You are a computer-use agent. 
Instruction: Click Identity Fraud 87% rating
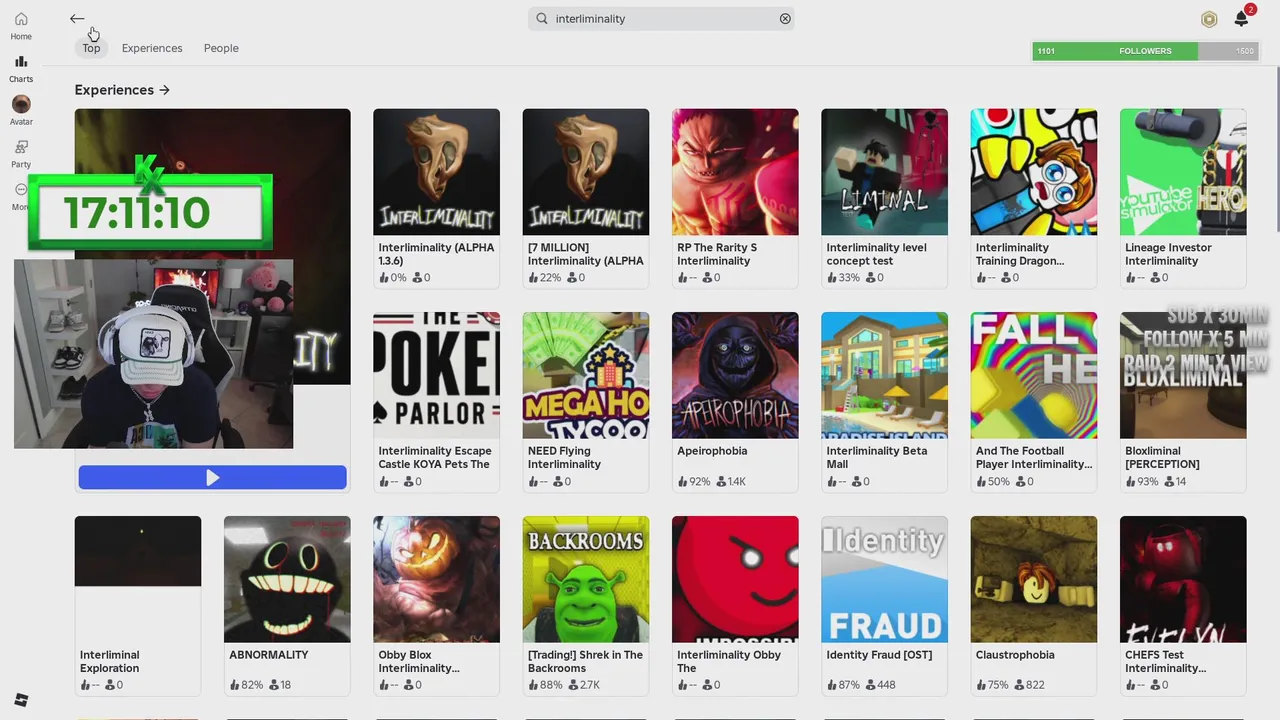click(843, 685)
